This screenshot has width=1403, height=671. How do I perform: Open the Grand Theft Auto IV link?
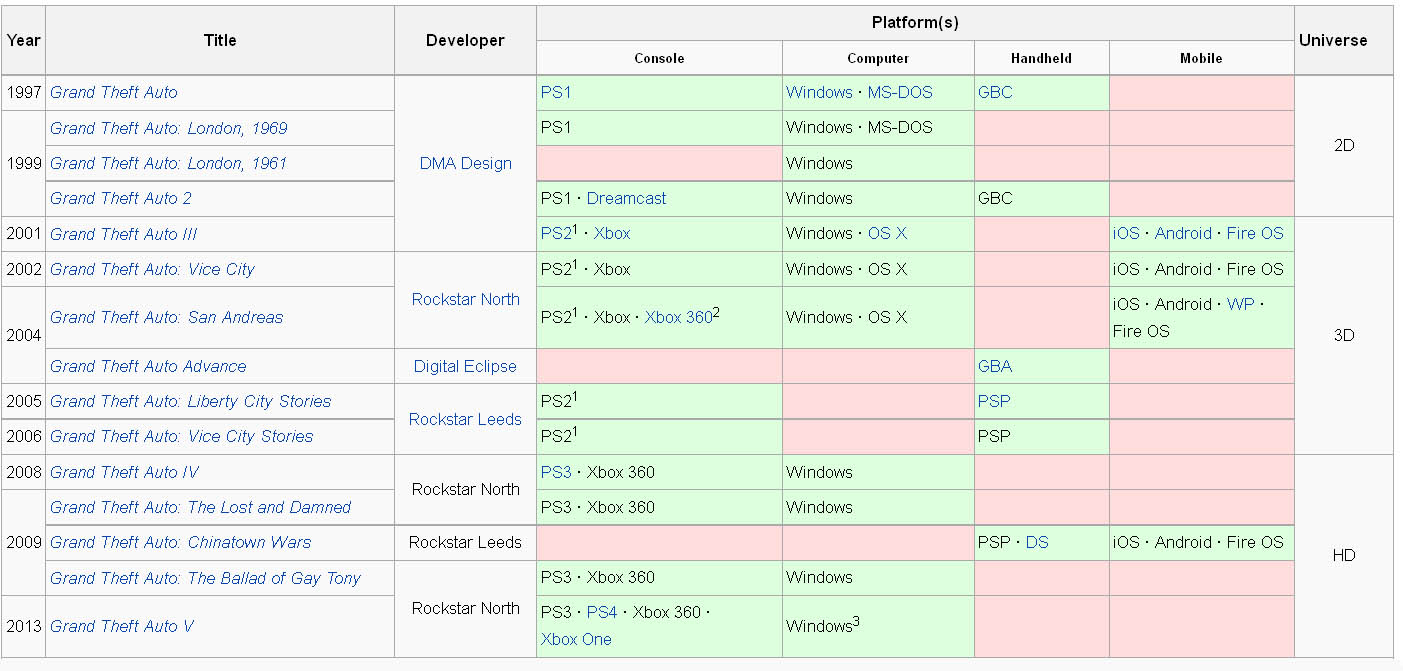tap(125, 472)
